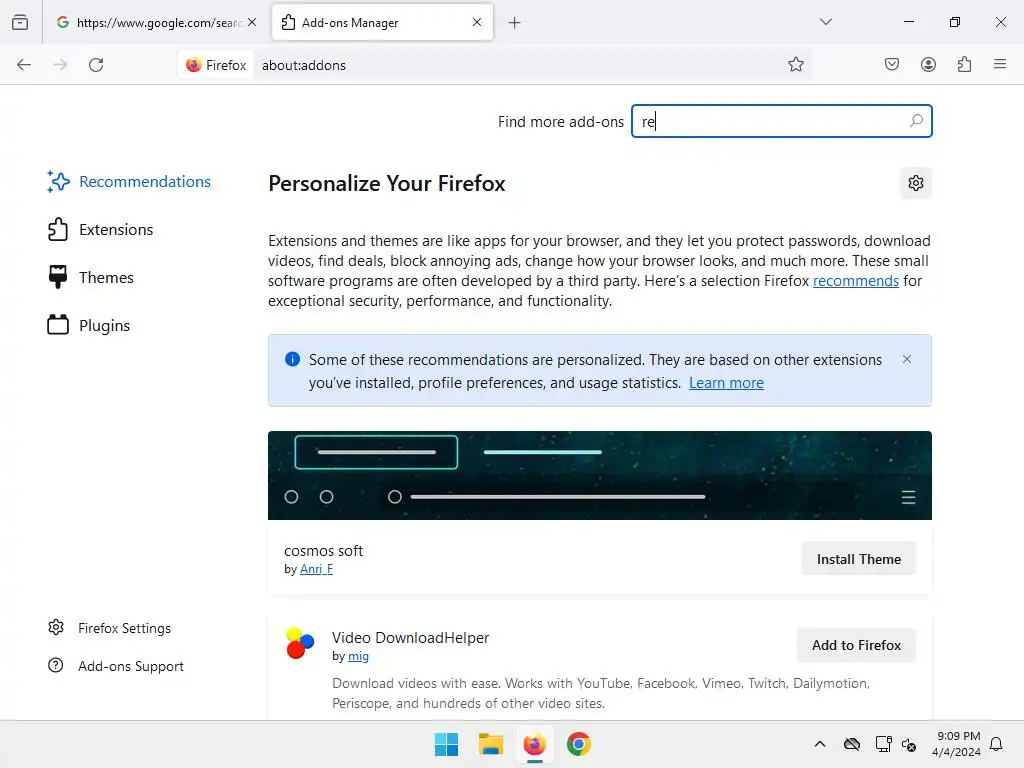Click muted volume tray icon
The height and width of the screenshot is (768, 1024).
(x=909, y=744)
